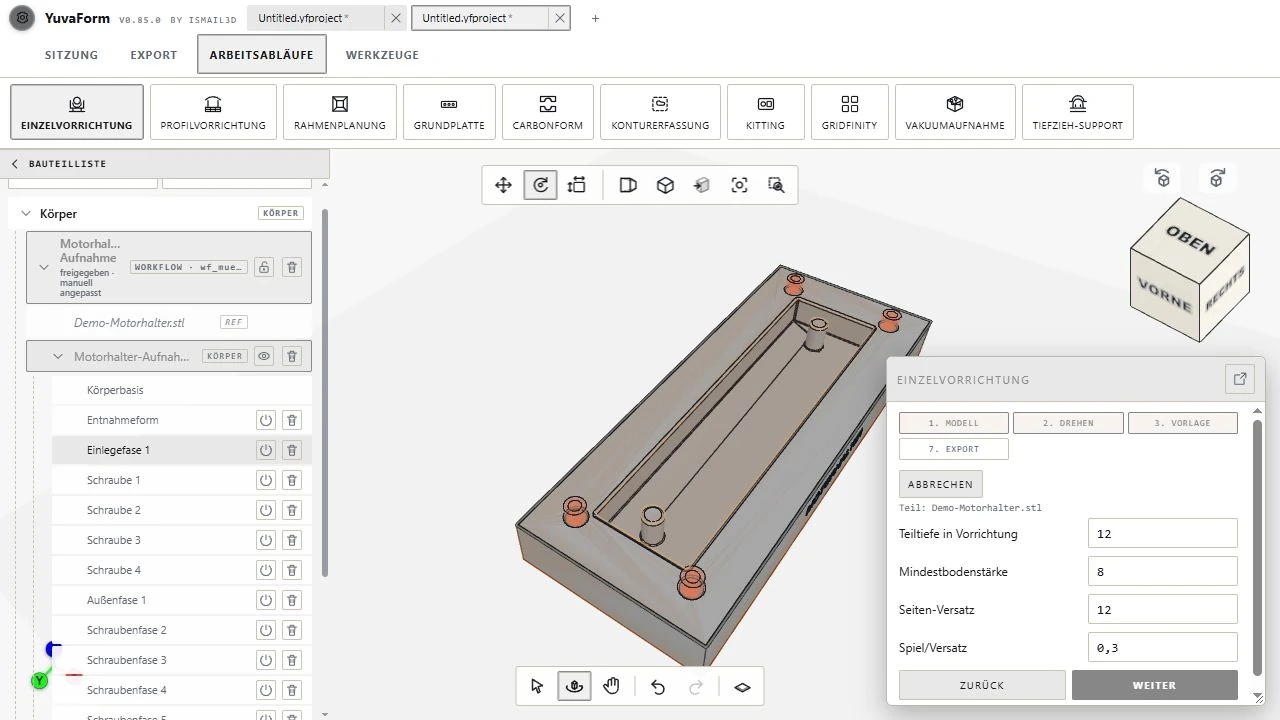The height and width of the screenshot is (720, 1280).
Task: Delete the Motorhalter Aufnahme workflow
Action: (x=291, y=267)
